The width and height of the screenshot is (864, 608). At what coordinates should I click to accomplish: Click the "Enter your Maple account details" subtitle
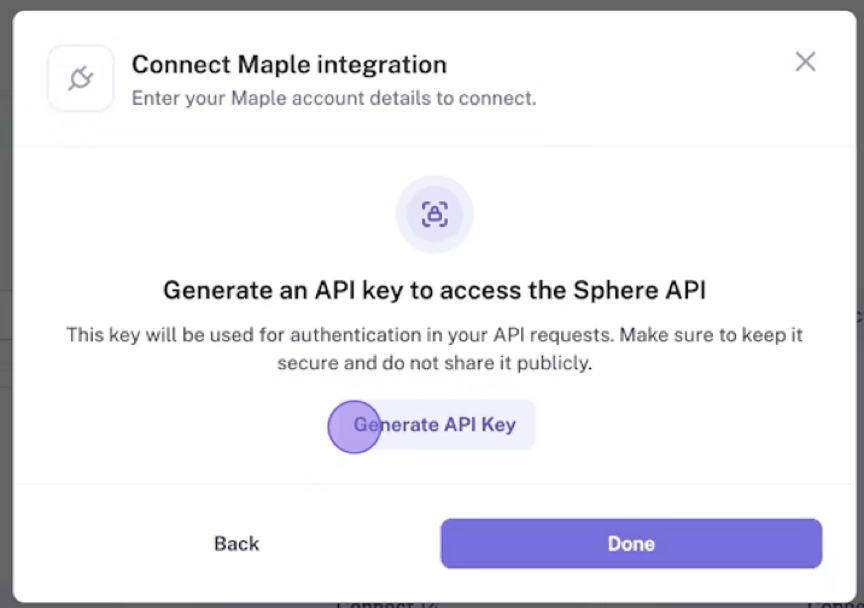click(x=334, y=98)
